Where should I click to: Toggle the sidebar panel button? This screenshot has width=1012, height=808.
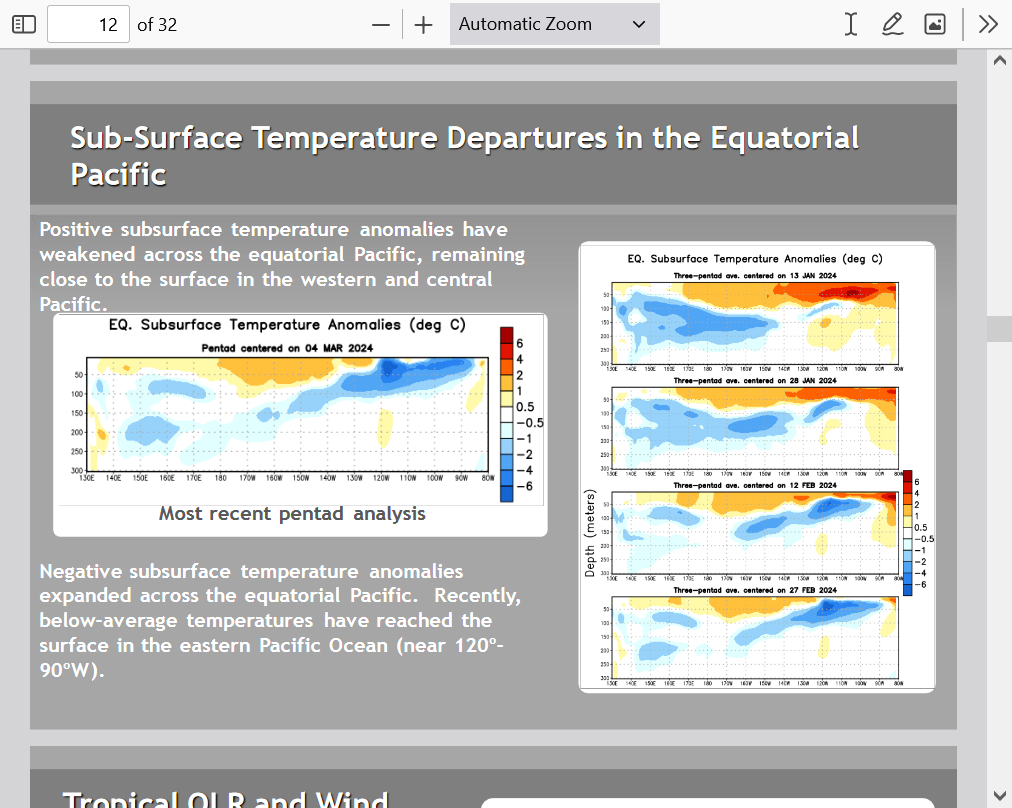coord(24,25)
